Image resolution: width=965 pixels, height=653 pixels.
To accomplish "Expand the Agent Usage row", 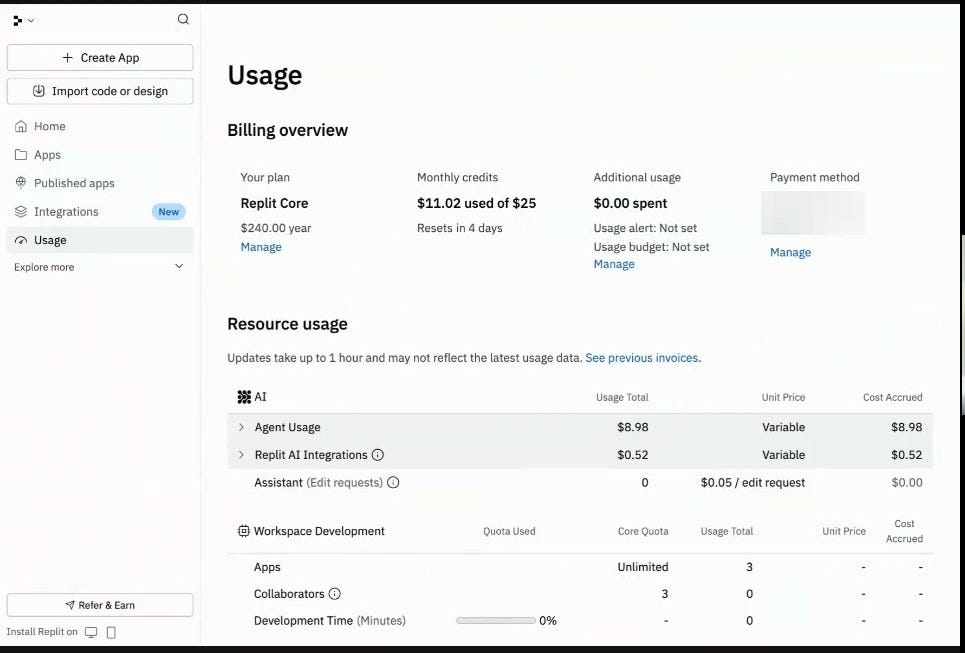I will point(241,427).
